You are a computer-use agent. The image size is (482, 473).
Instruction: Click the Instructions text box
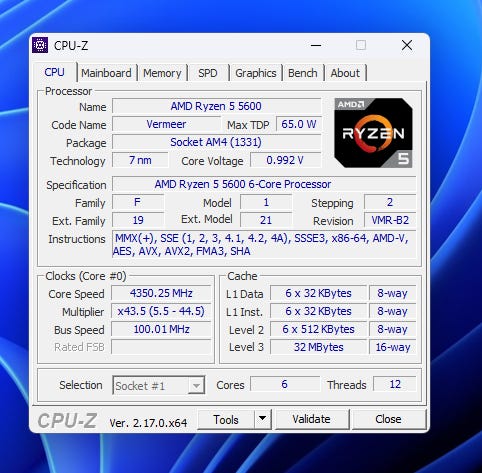point(264,244)
